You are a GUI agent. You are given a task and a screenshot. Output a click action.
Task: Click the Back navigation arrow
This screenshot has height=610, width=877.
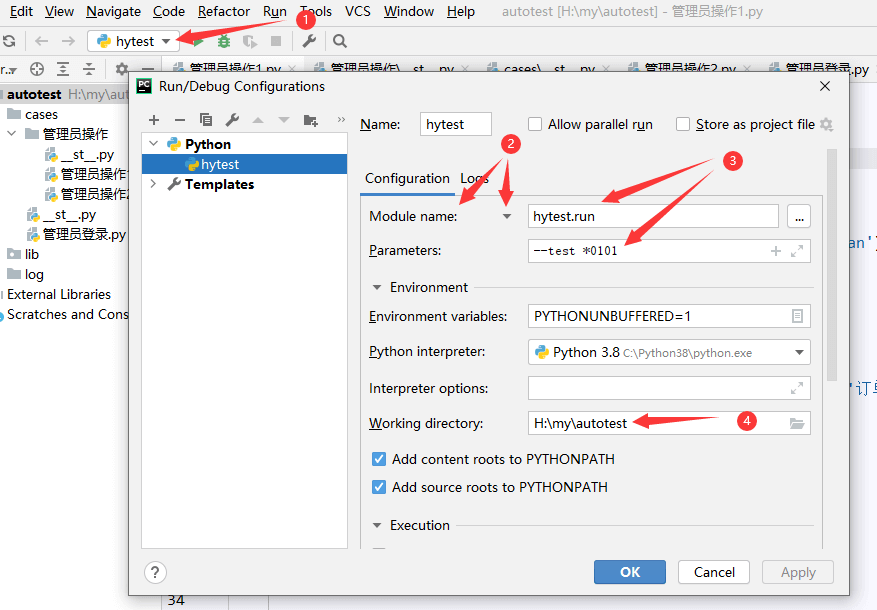(x=41, y=41)
